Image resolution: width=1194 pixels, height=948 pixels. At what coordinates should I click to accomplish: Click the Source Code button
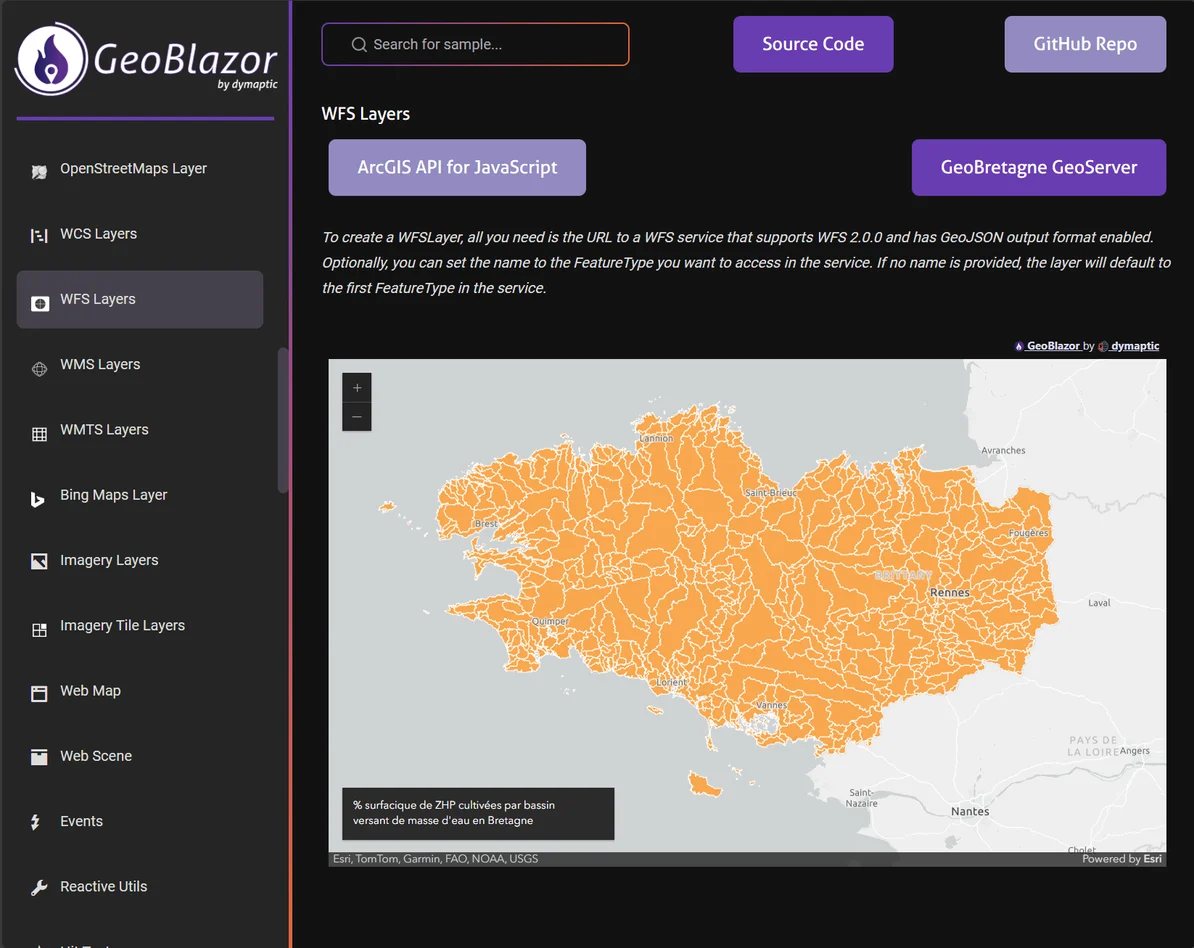pos(813,44)
